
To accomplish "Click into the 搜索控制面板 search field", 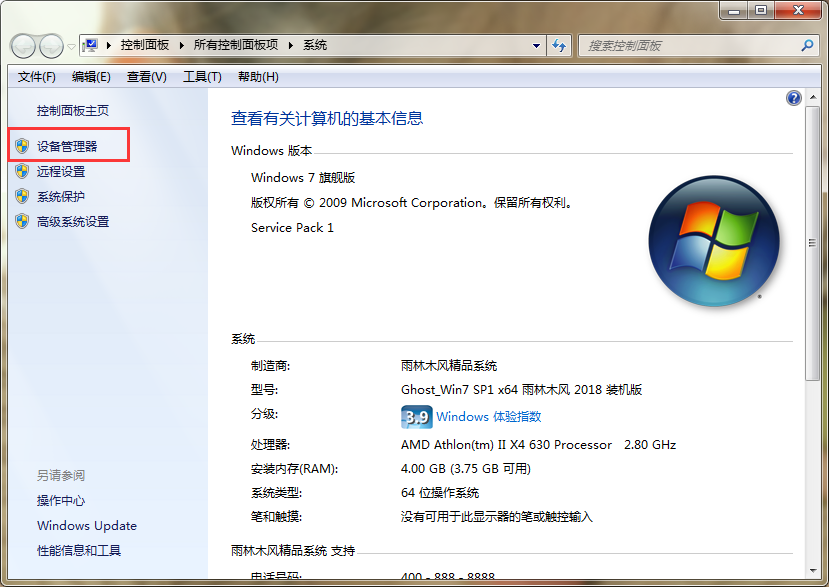I will [690, 46].
